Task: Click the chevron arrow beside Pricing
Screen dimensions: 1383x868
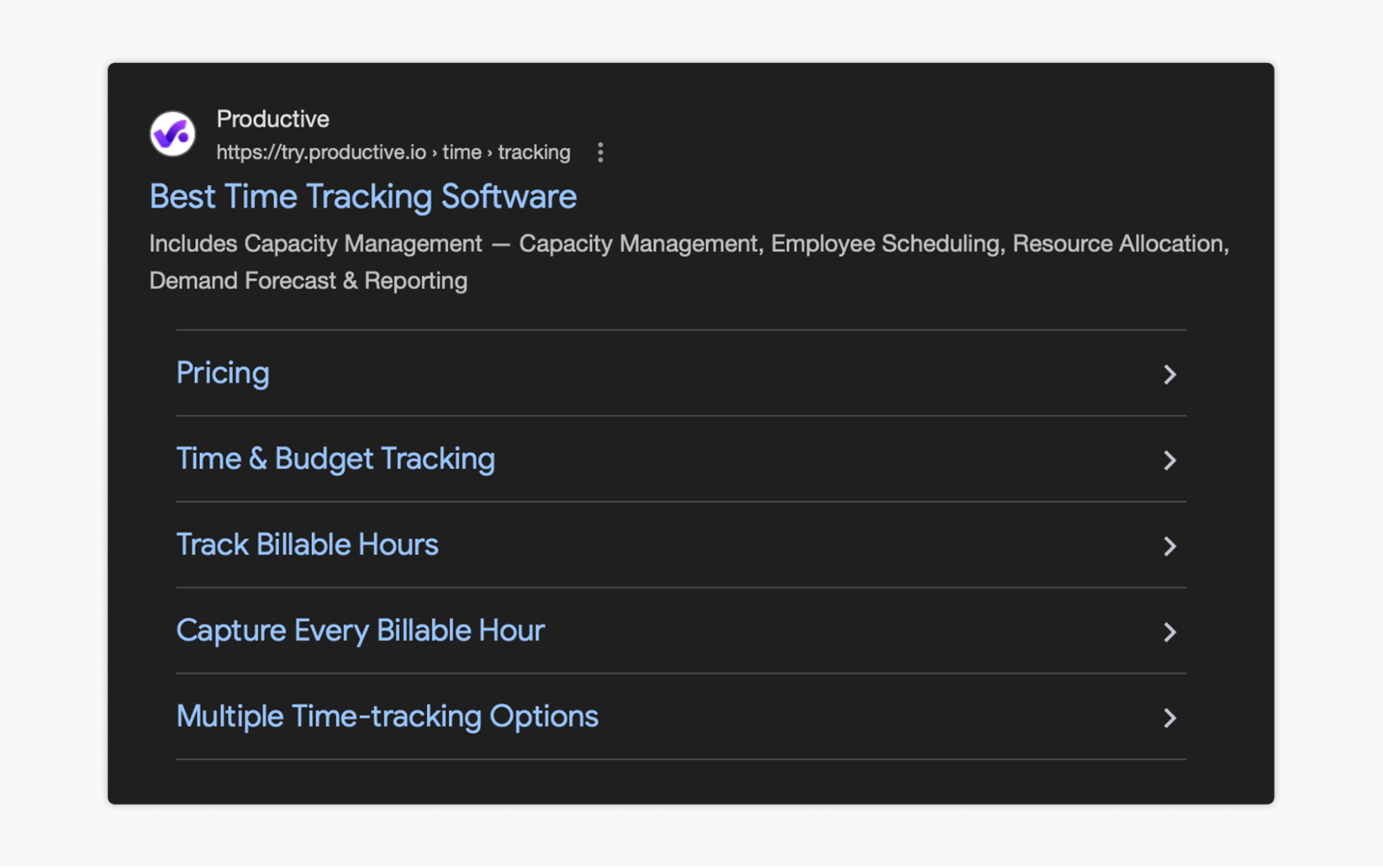Action: pyautogui.click(x=1169, y=375)
